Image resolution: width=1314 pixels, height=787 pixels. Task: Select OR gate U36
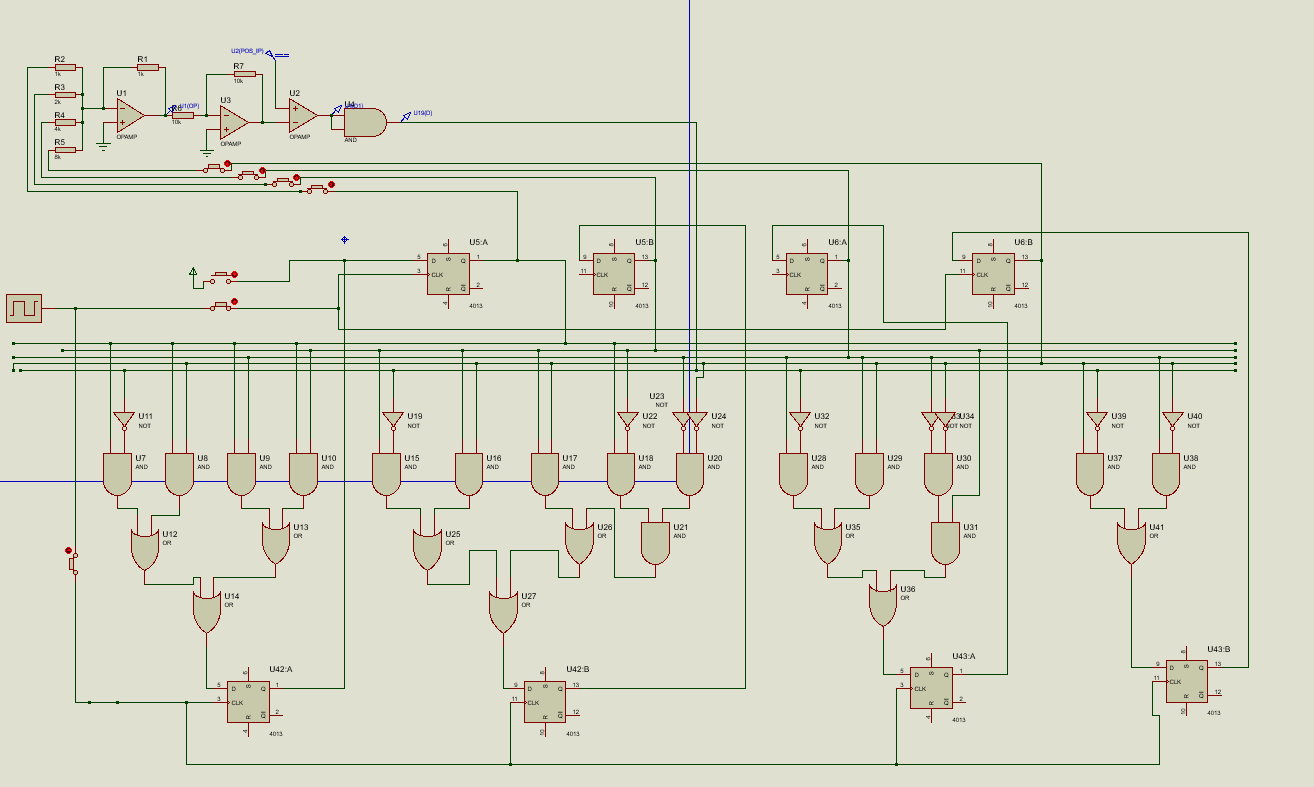tap(882, 605)
